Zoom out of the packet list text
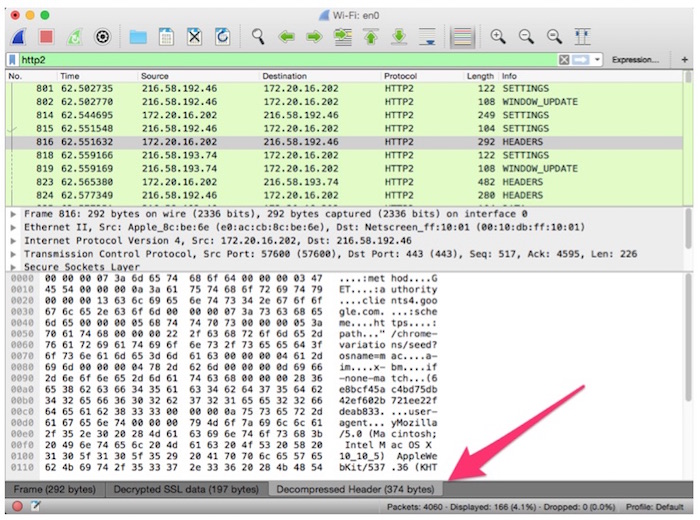This screenshot has height=520, width=700. pos(526,37)
